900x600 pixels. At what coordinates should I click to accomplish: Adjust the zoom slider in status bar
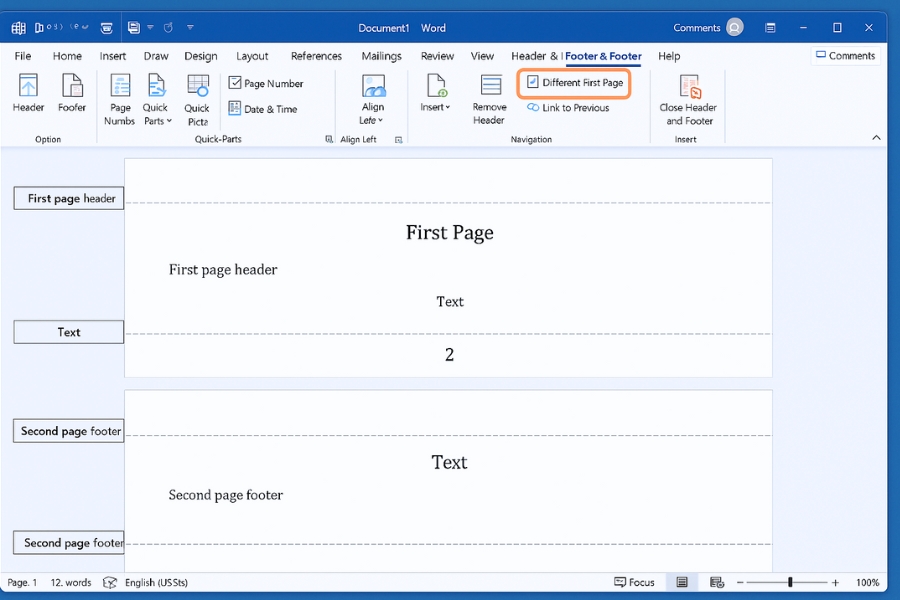coord(790,582)
